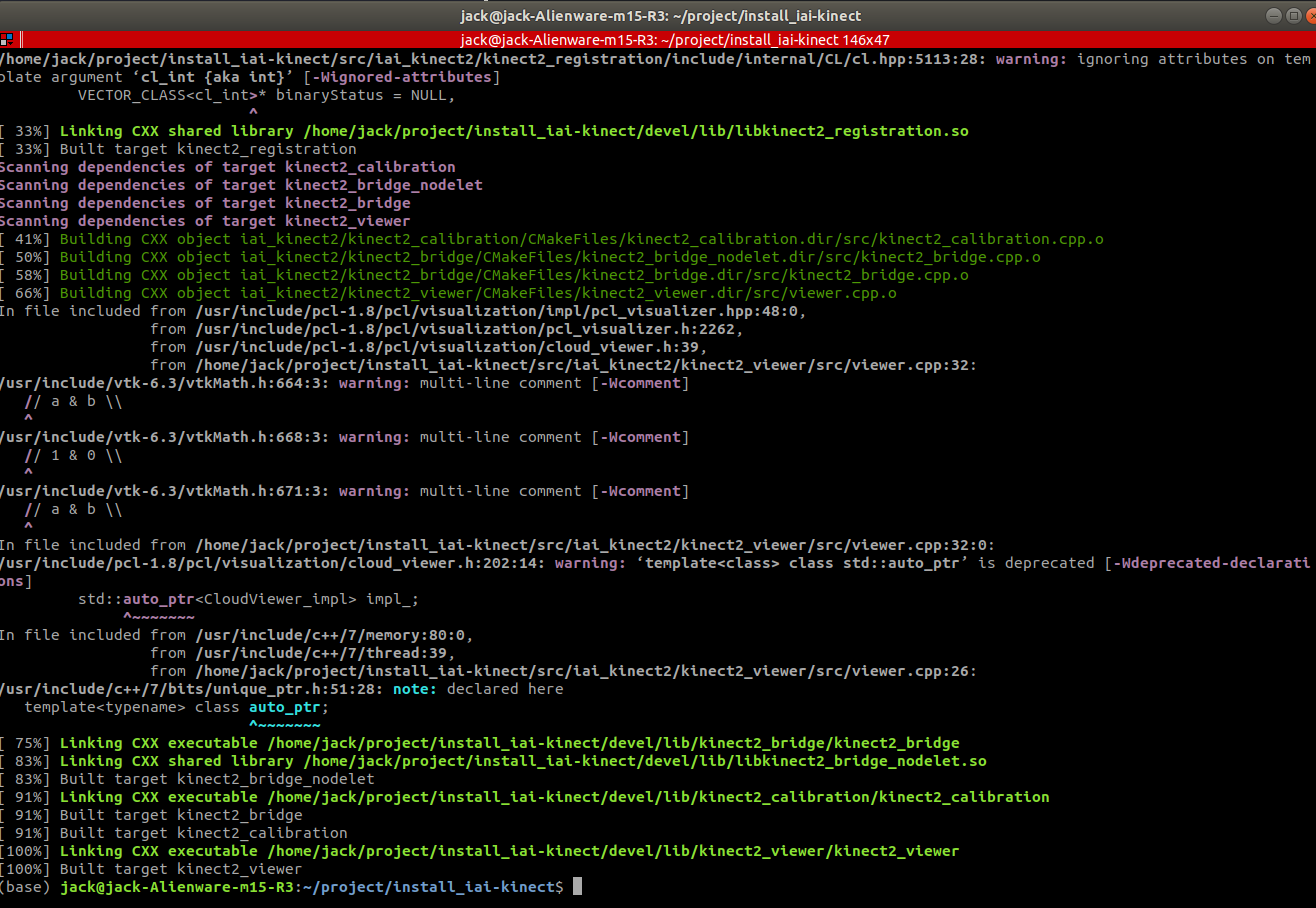Click the 'viewer.cpp:32:0' included-from line

coord(497,545)
